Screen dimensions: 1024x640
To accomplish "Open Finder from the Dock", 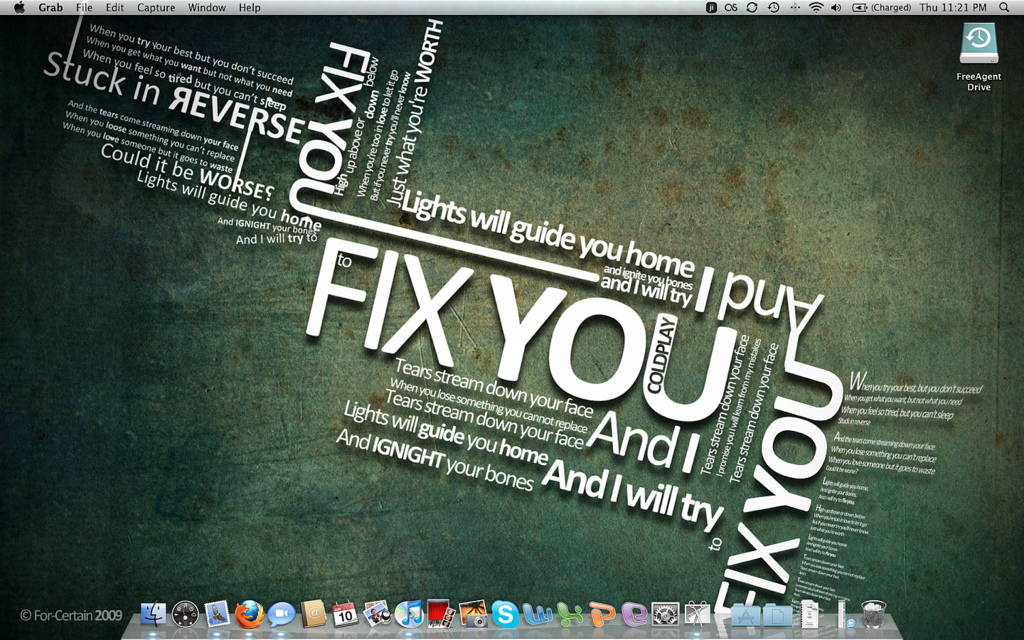I will 153,615.
